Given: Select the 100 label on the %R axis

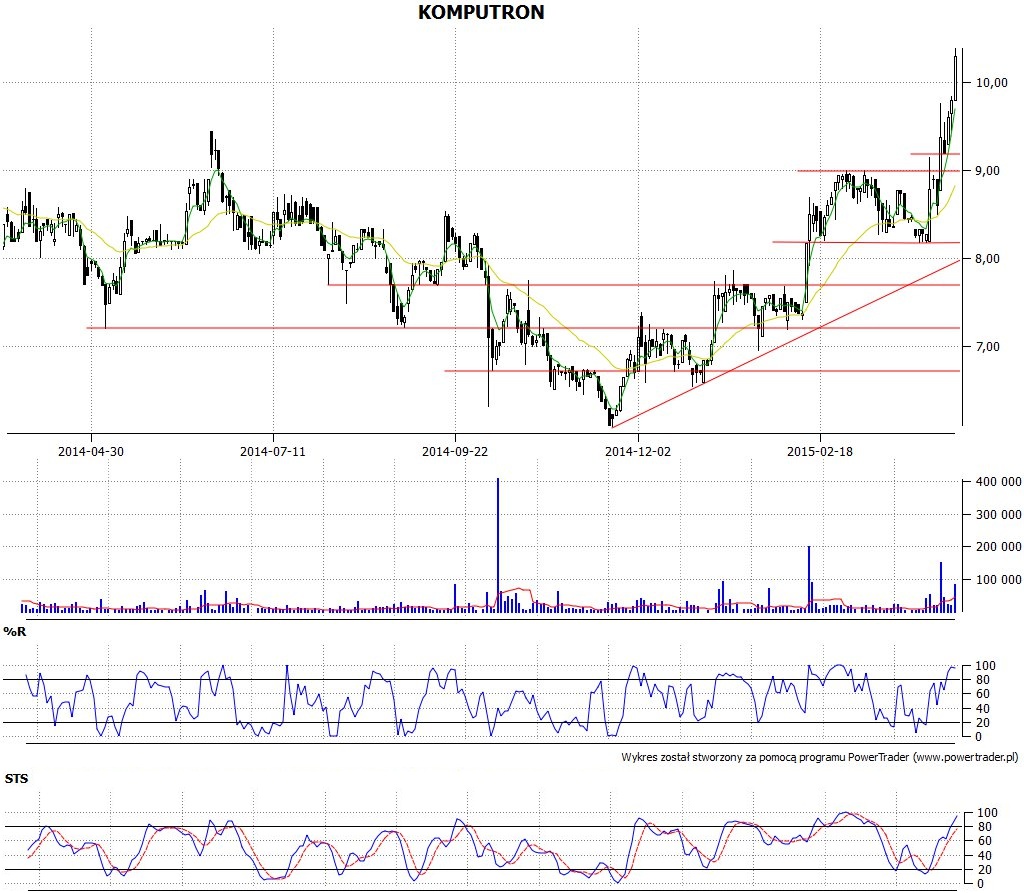Looking at the screenshot, I should (x=985, y=666).
